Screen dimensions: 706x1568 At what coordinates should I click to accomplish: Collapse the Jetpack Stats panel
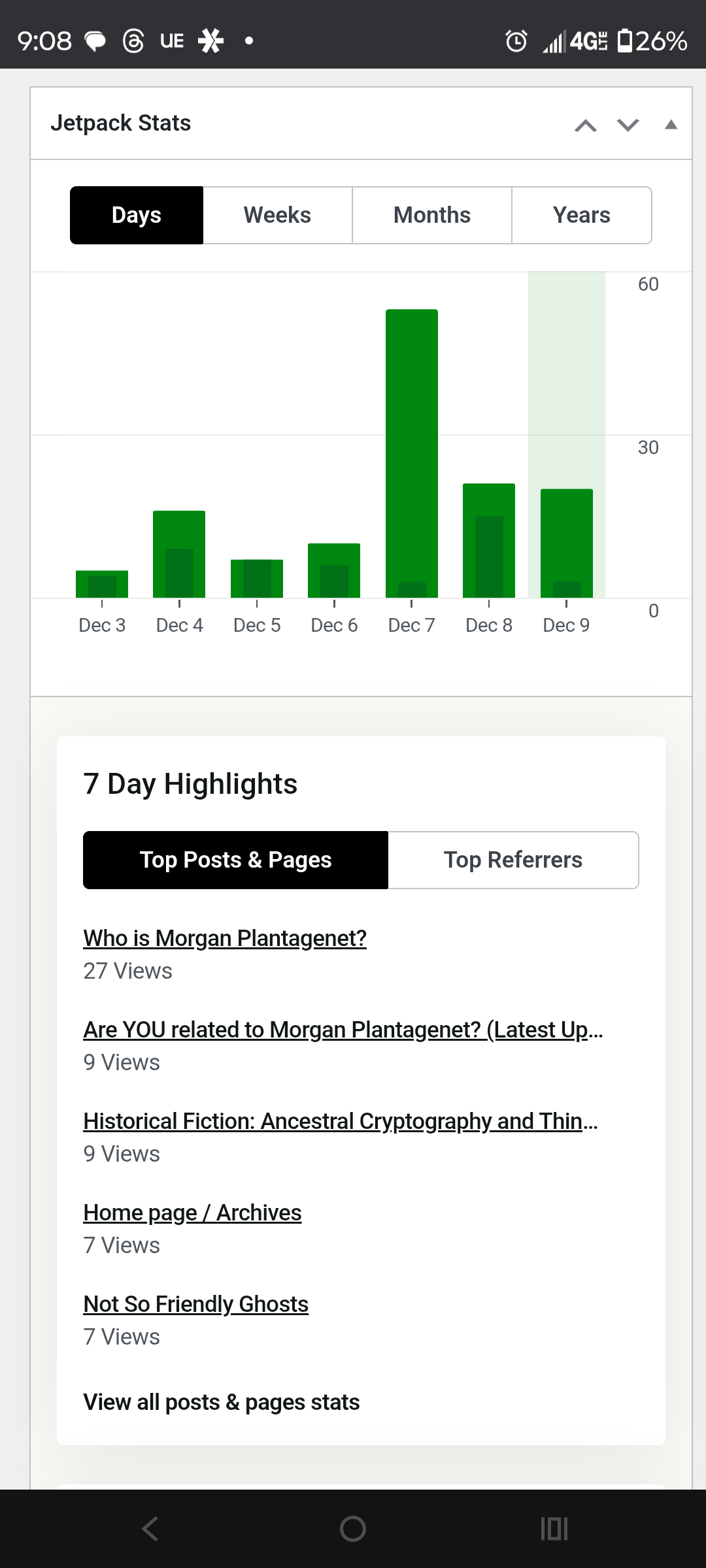(x=671, y=125)
